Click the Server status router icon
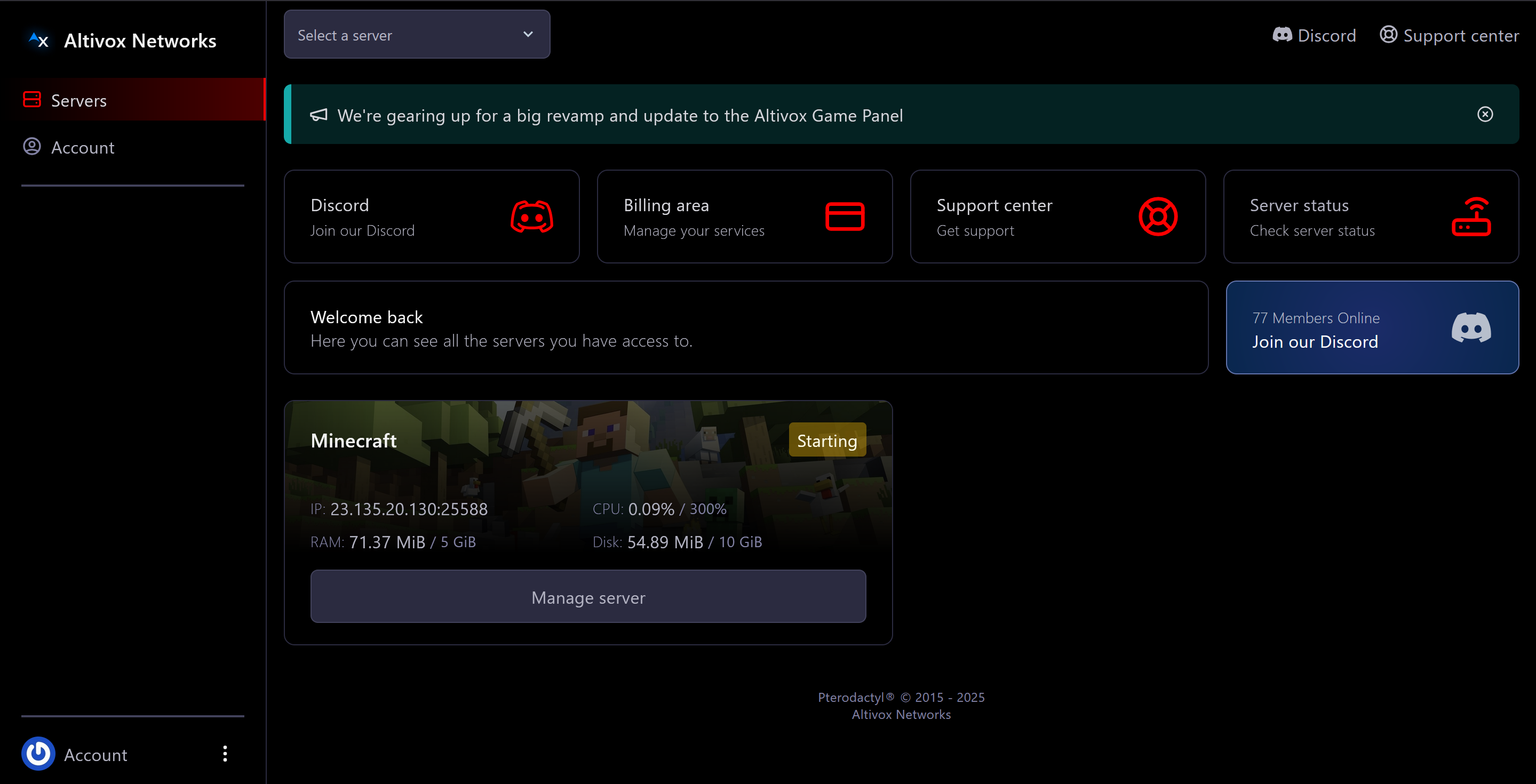The width and height of the screenshot is (1536, 784). pos(1470,217)
